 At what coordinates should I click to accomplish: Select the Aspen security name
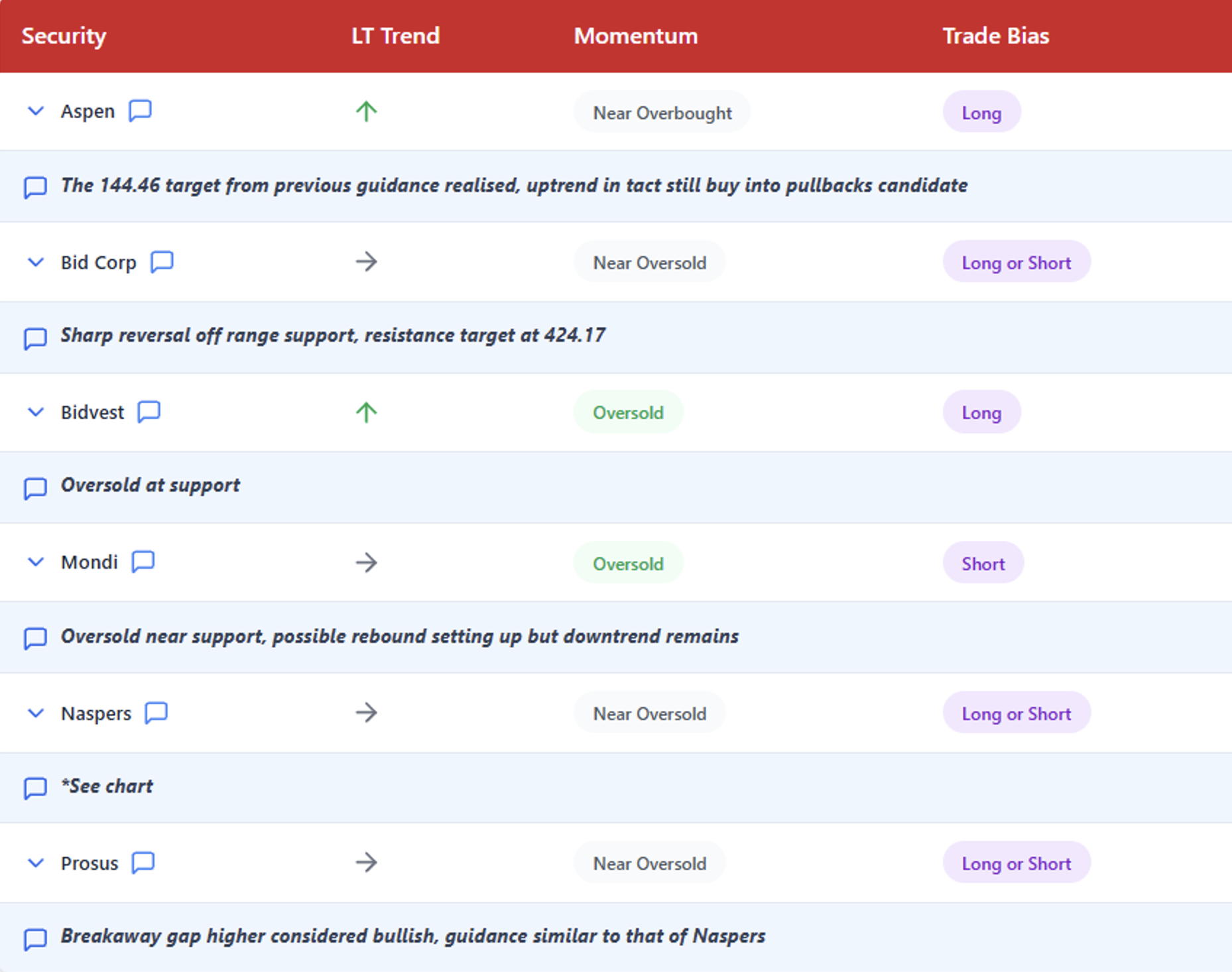pos(88,111)
